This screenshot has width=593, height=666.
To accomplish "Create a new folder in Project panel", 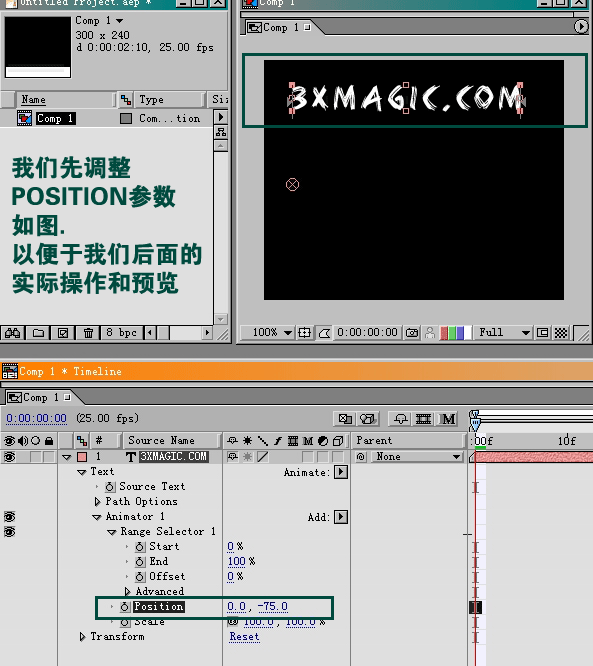I will pyautogui.click(x=38, y=333).
